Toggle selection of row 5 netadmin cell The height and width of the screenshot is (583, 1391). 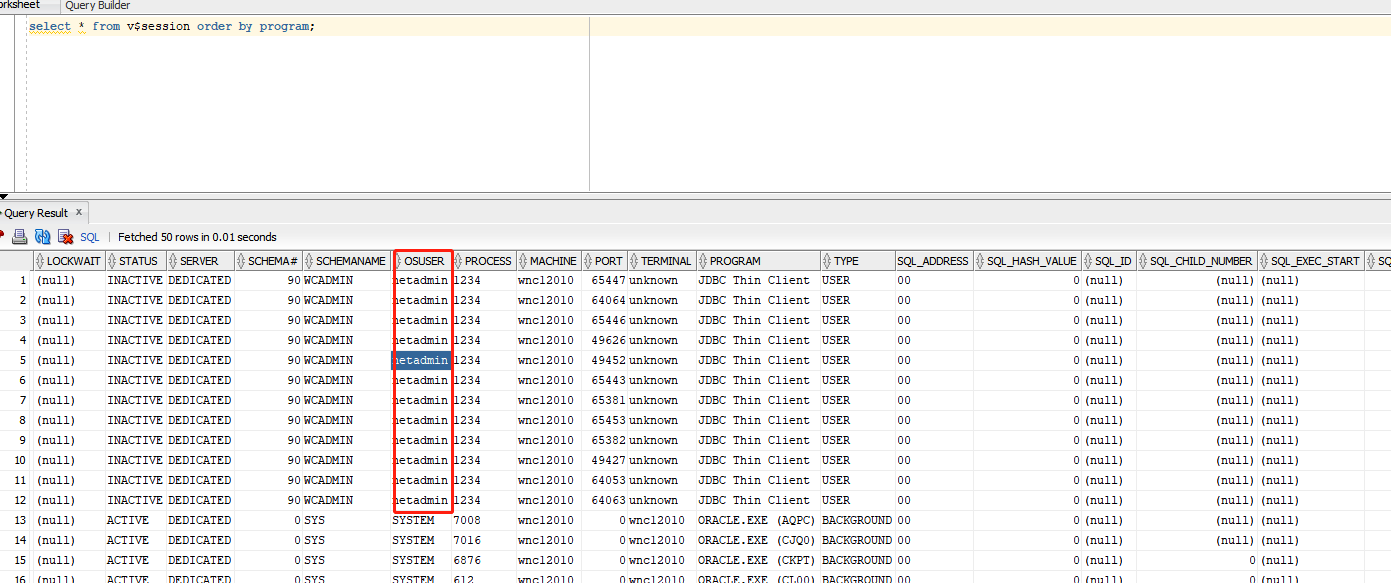421,360
